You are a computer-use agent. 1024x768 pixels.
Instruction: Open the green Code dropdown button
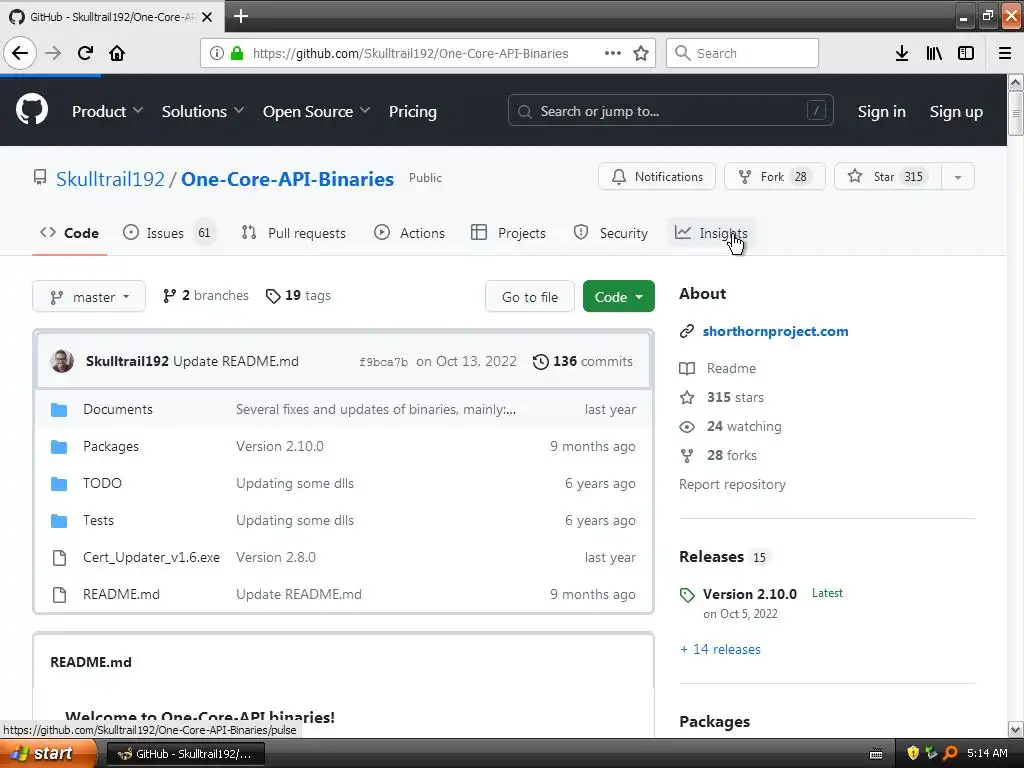coord(618,296)
